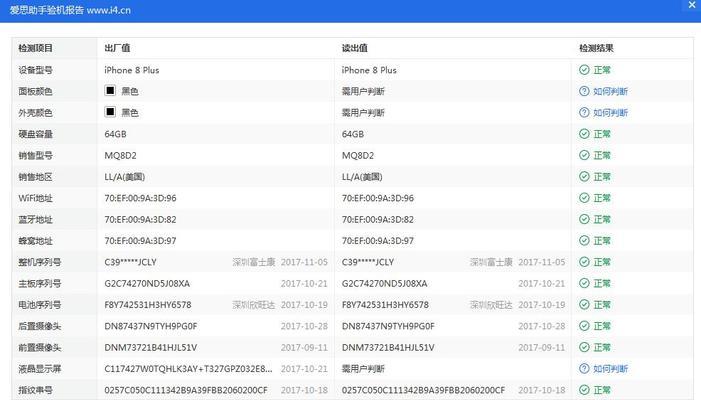Click green check icon in 后置摄像头 row
The height and width of the screenshot is (400, 701).
coord(584,326)
